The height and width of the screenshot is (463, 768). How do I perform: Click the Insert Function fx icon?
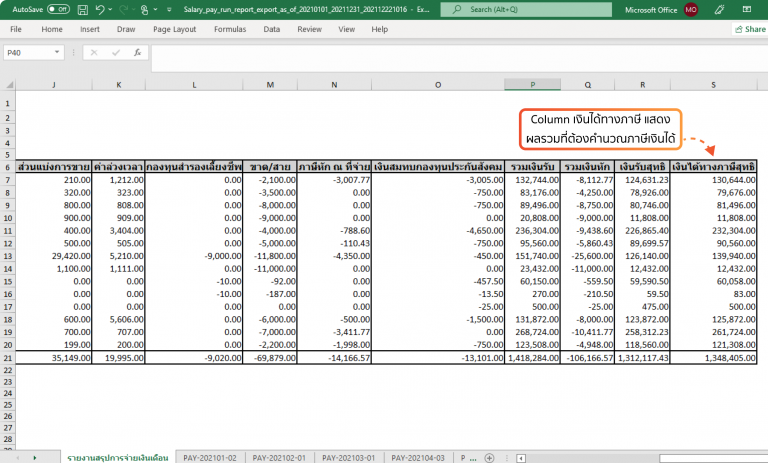click(x=137, y=52)
